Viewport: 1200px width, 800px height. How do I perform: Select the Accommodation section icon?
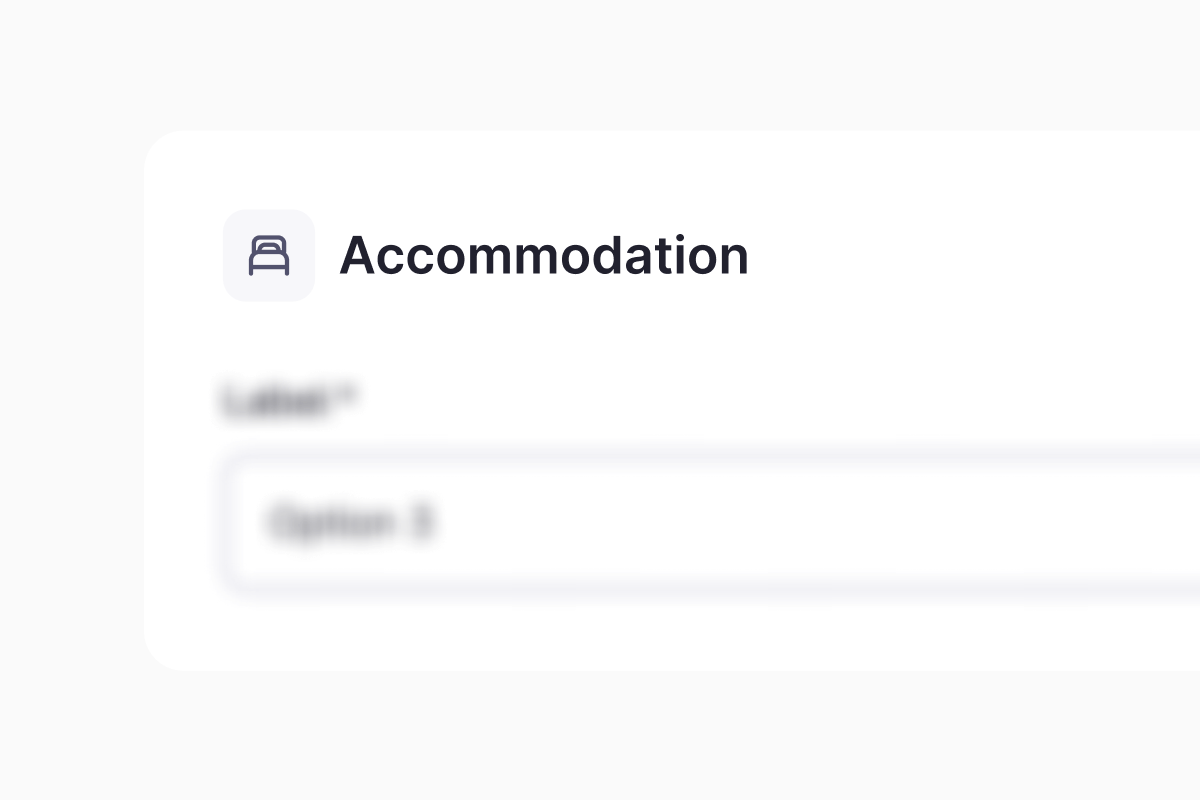pyautogui.click(x=268, y=256)
